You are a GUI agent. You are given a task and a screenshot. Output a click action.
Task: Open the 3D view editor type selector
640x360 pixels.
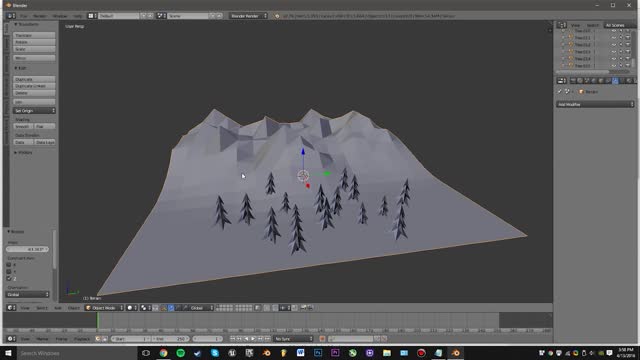tap(11, 308)
